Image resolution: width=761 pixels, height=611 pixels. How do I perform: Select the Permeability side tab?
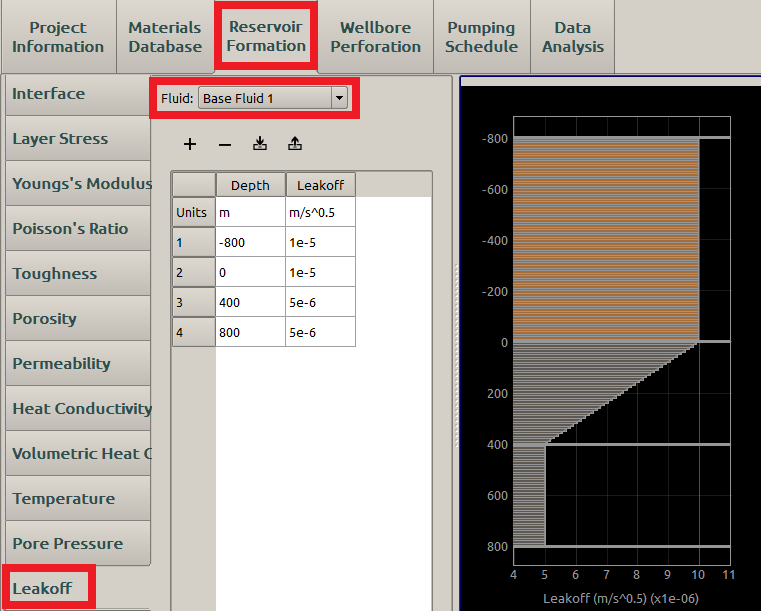point(78,364)
